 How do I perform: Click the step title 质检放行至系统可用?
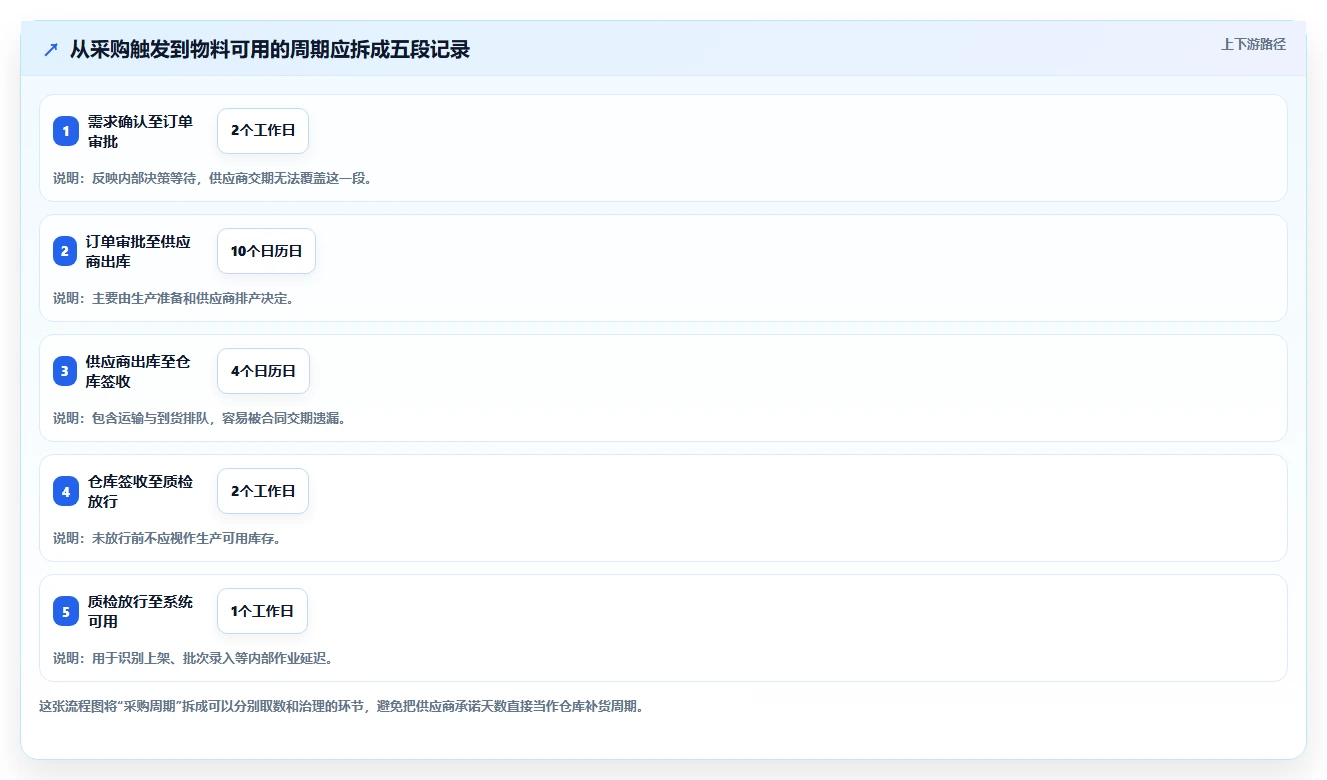click(x=140, y=611)
